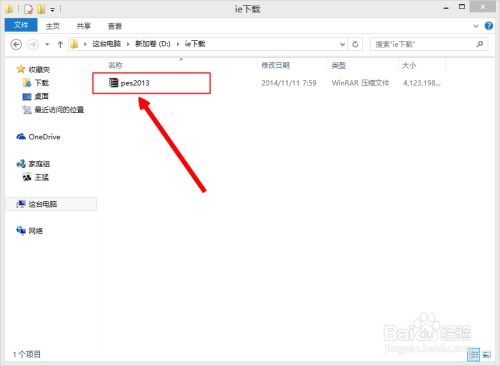Click the 网络 network icon

click(21, 230)
